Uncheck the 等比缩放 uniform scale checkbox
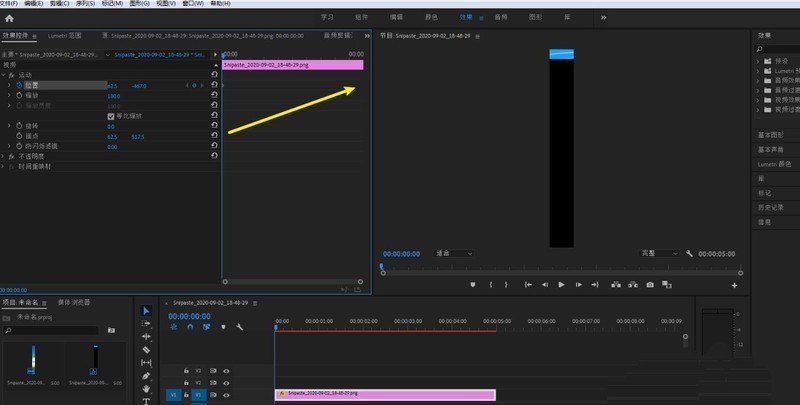Screen dimensions: 800x405 pos(110,116)
